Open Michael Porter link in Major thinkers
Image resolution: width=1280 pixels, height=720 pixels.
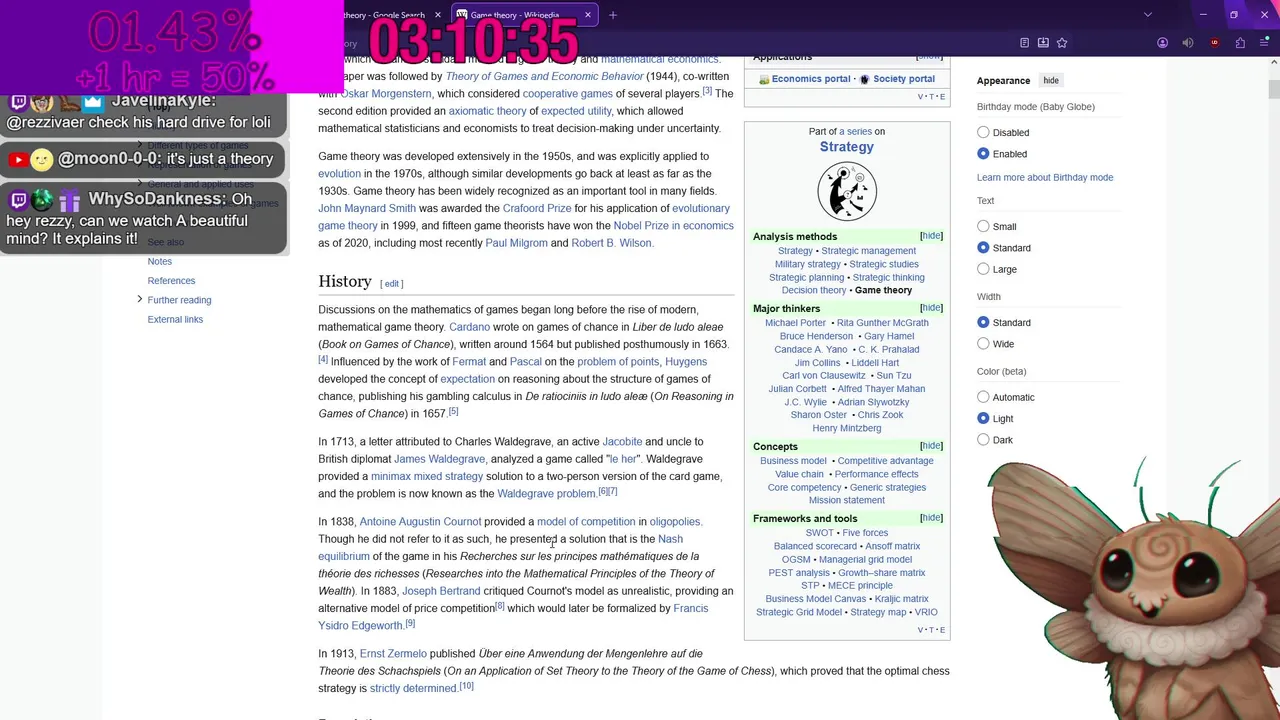[796, 323]
